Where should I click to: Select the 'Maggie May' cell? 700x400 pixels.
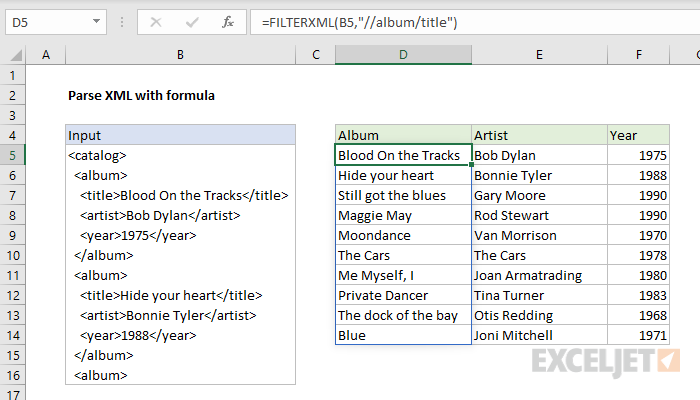click(x=403, y=215)
